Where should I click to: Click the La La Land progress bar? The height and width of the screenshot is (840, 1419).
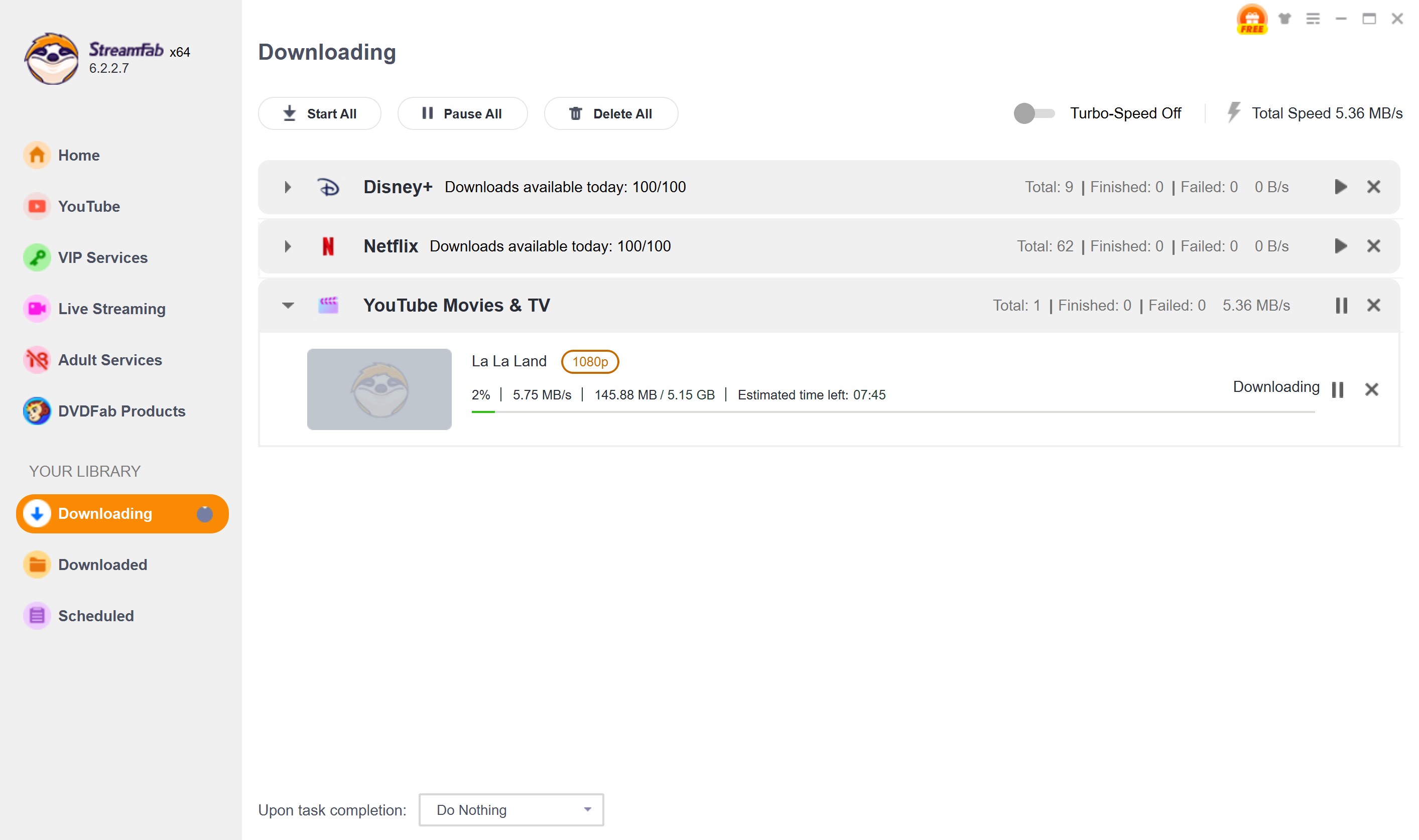click(x=893, y=412)
